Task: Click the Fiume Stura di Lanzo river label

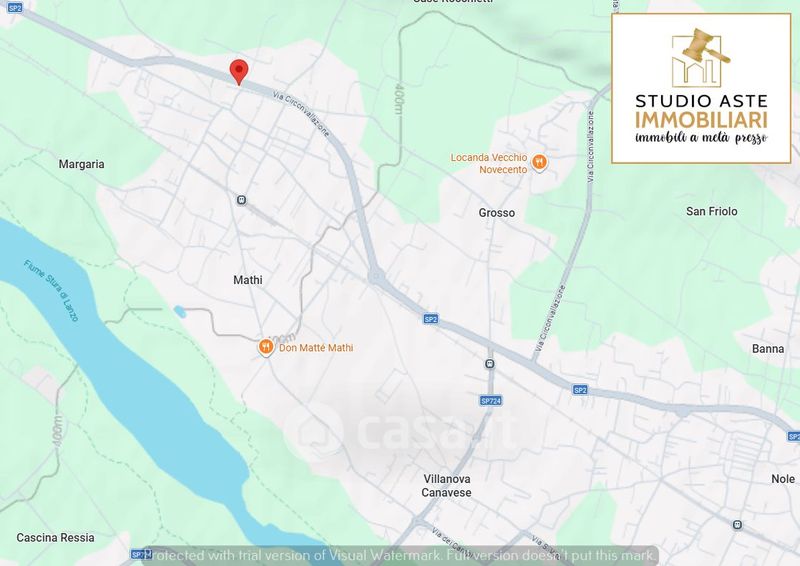Action: [x=51, y=290]
